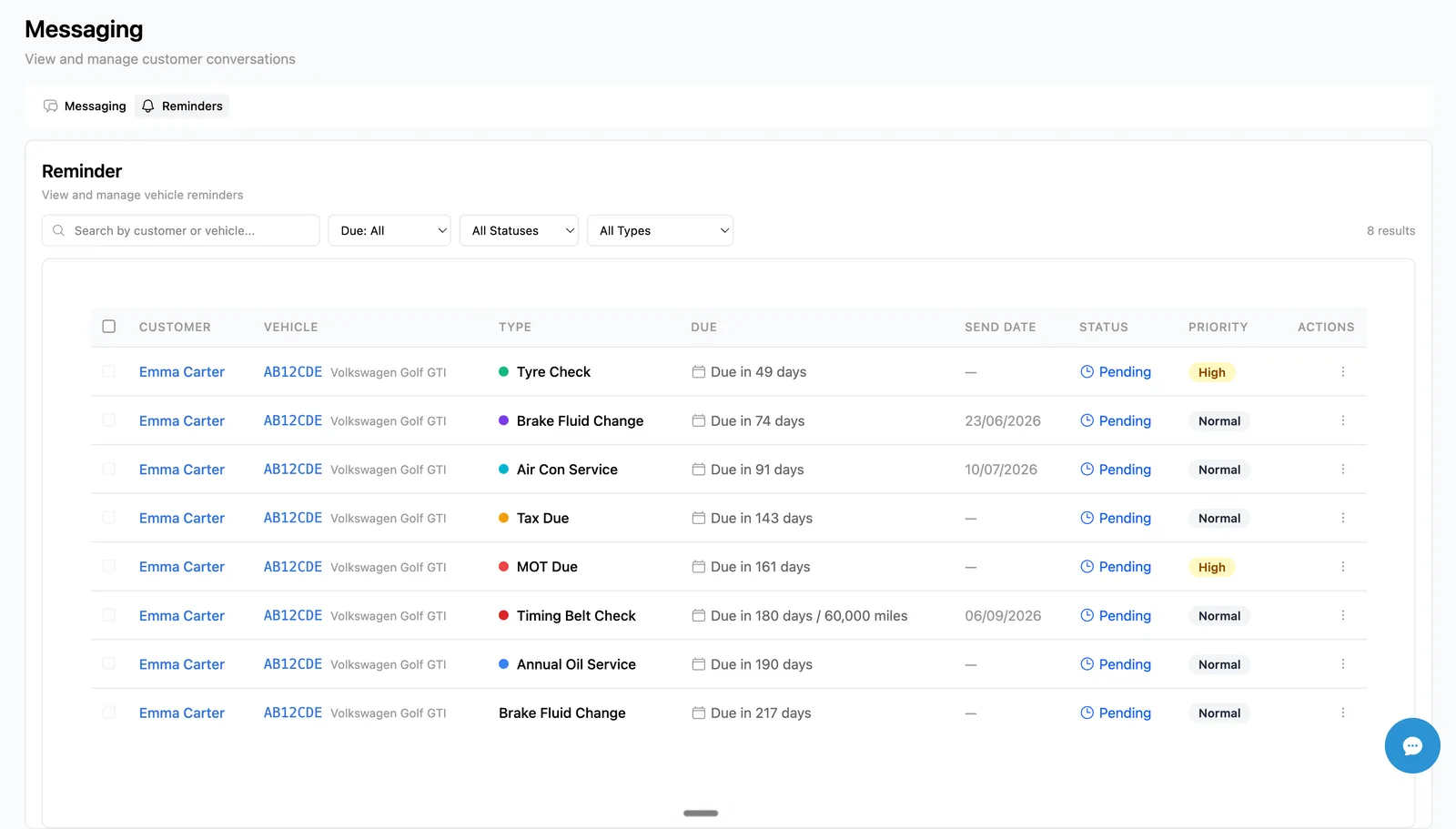Viewport: 1456px width, 829px height.
Task: Click send date 23/06/2026
Action: [x=1003, y=421]
